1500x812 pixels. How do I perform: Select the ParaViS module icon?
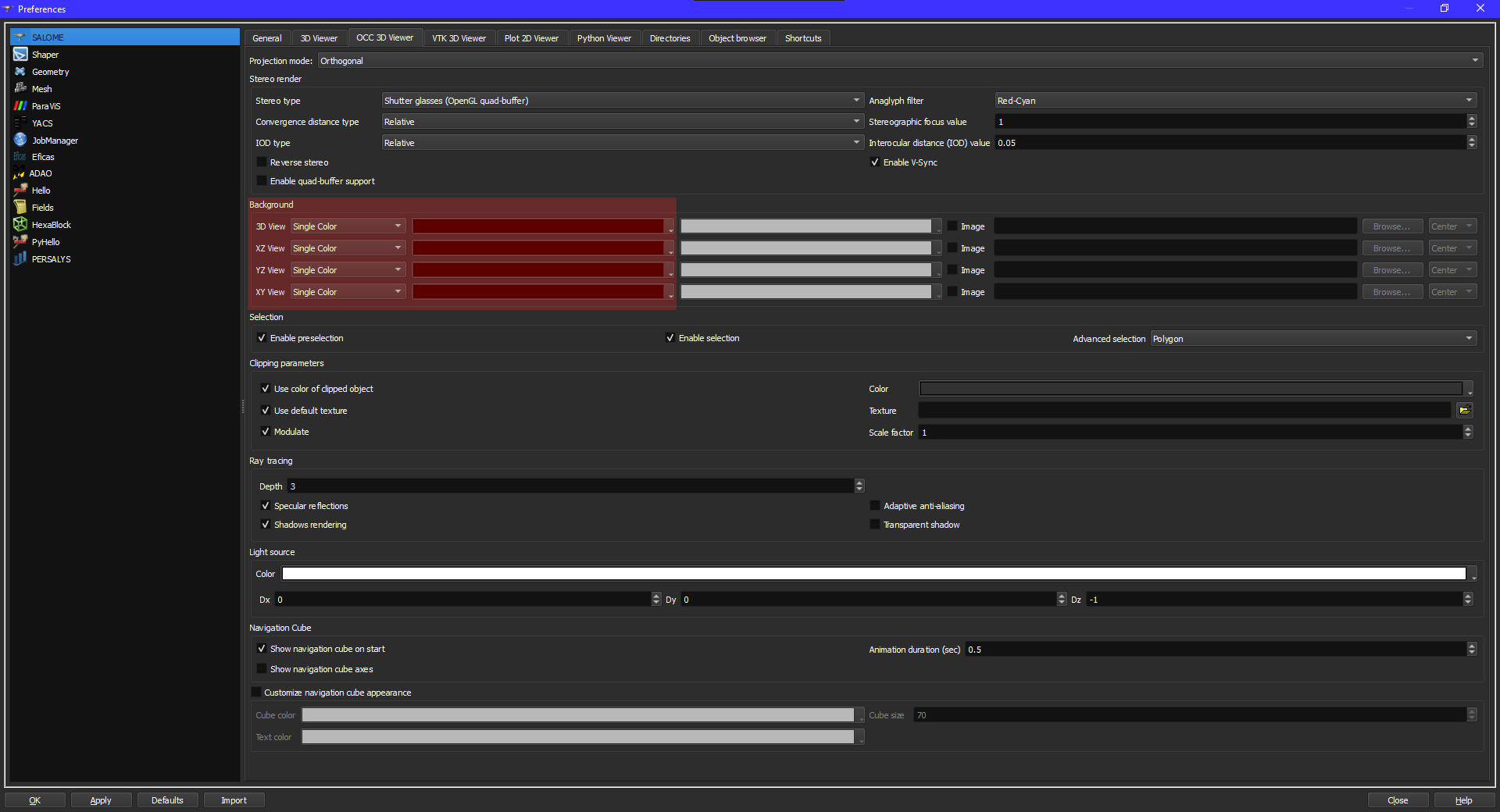[20, 105]
